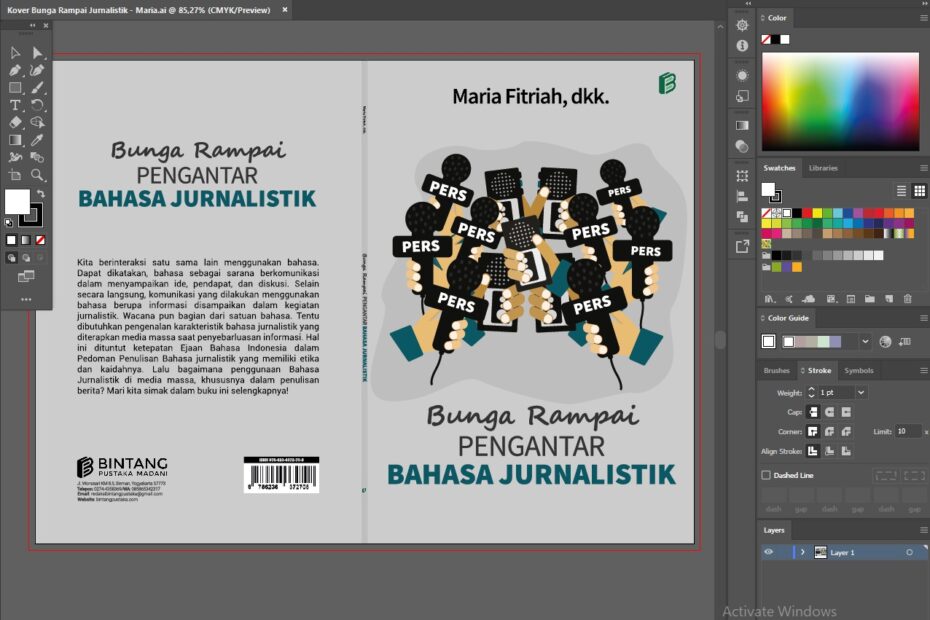This screenshot has height=620, width=930.
Task: Select the Pen tool
Action: pyautogui.click(x=13, y=72)
